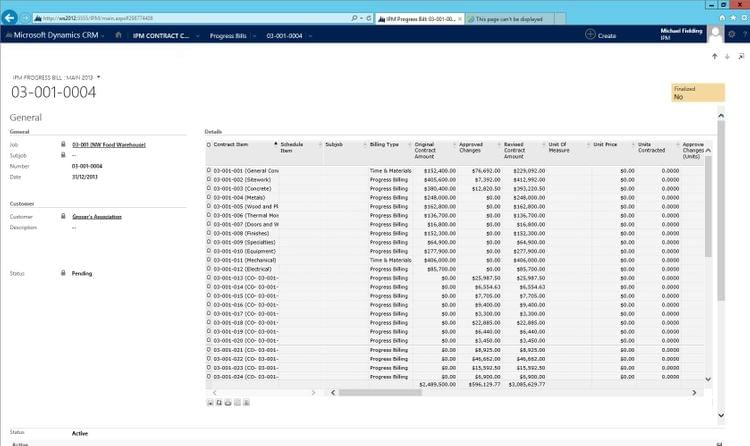Toggle select-all circle in Contract Item header
This screenshot has height=446, width=750.
(209, 145)
